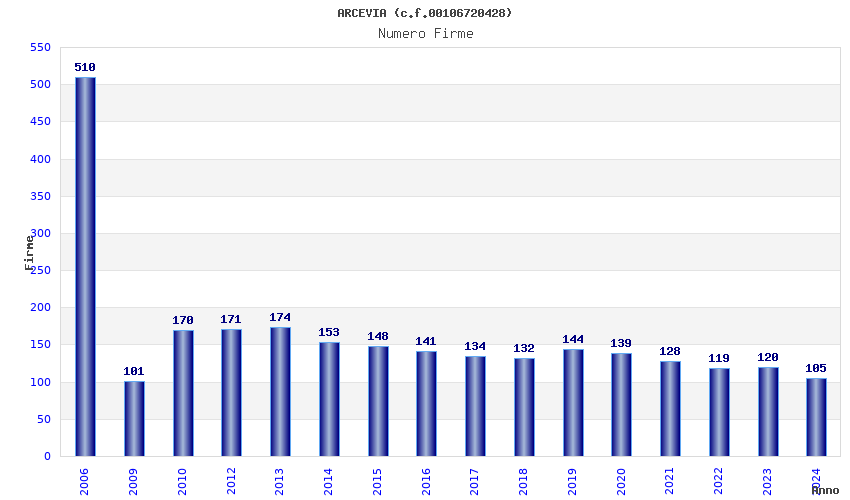Image resolution: width=850 pixels, height=500 pixels.
Task: Click the subtitle 'Numero Firme'
Action: pos(426,34)
